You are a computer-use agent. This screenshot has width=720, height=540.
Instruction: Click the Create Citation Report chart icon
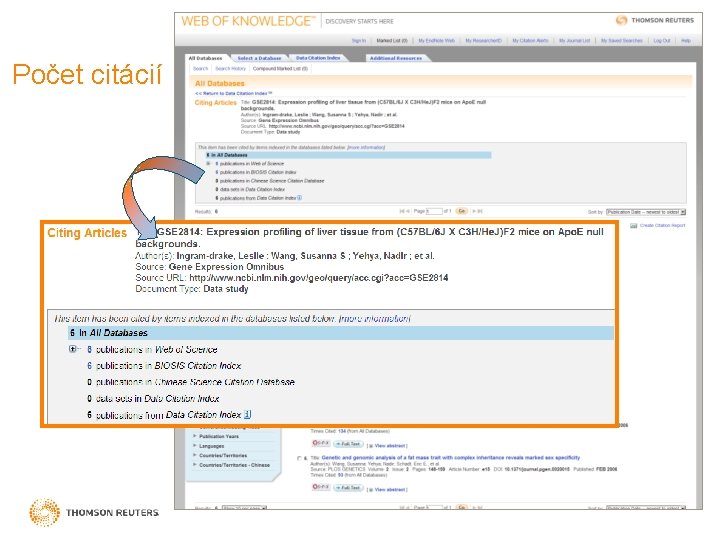[x=634, y=225]
